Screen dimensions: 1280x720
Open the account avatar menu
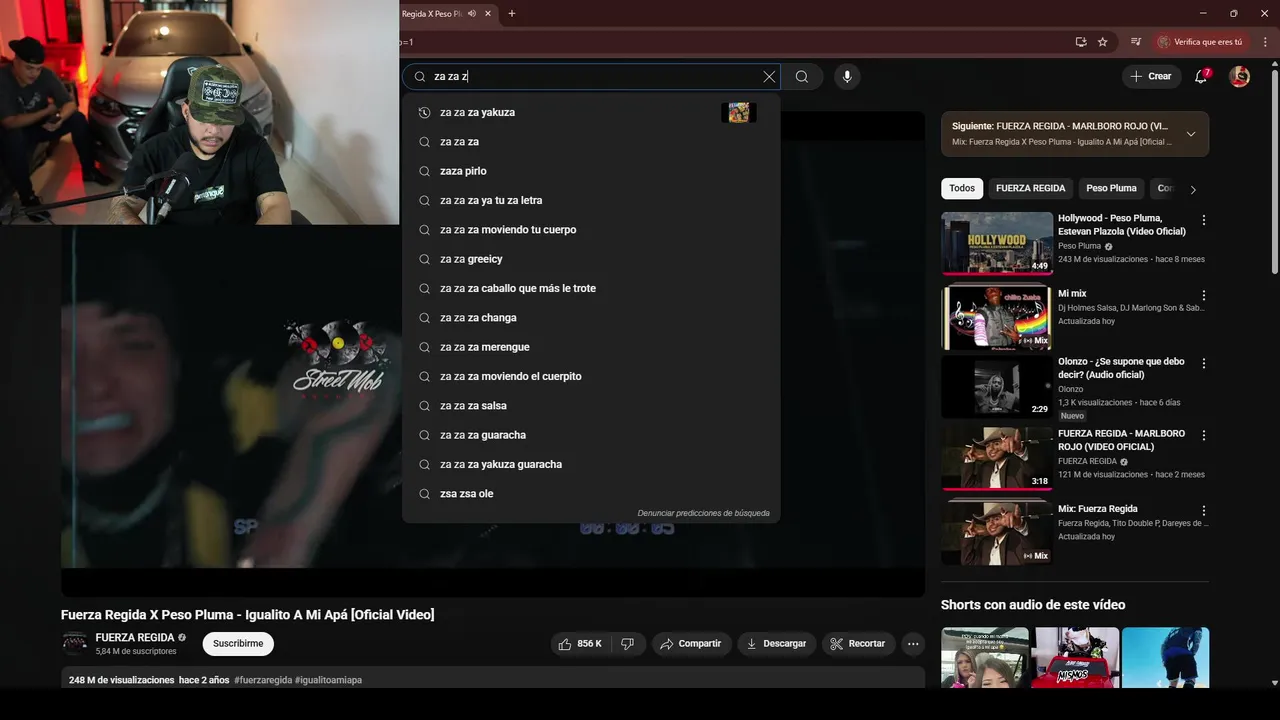click(1240, 77)
